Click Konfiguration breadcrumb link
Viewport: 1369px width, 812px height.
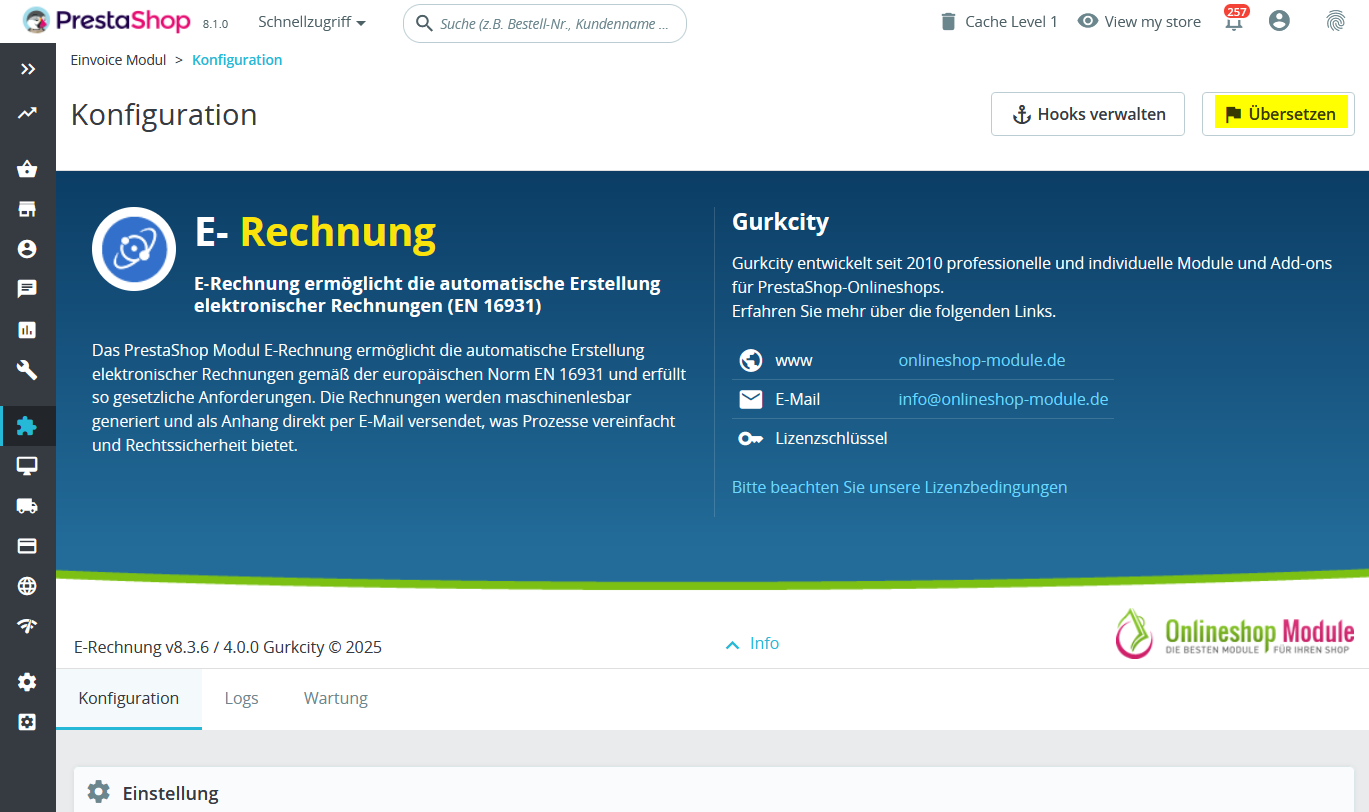click(x=237, y=60)
